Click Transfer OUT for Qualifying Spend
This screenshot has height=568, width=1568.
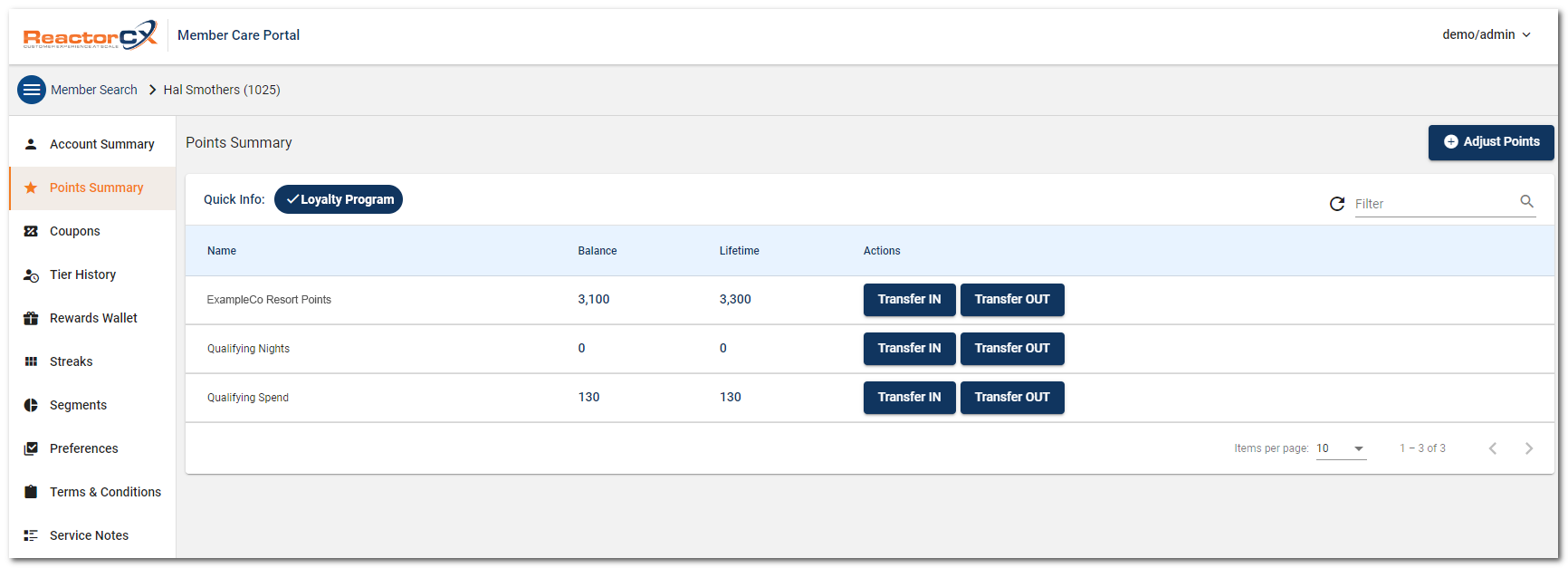pyautogui.click(x=1011, y=398)
